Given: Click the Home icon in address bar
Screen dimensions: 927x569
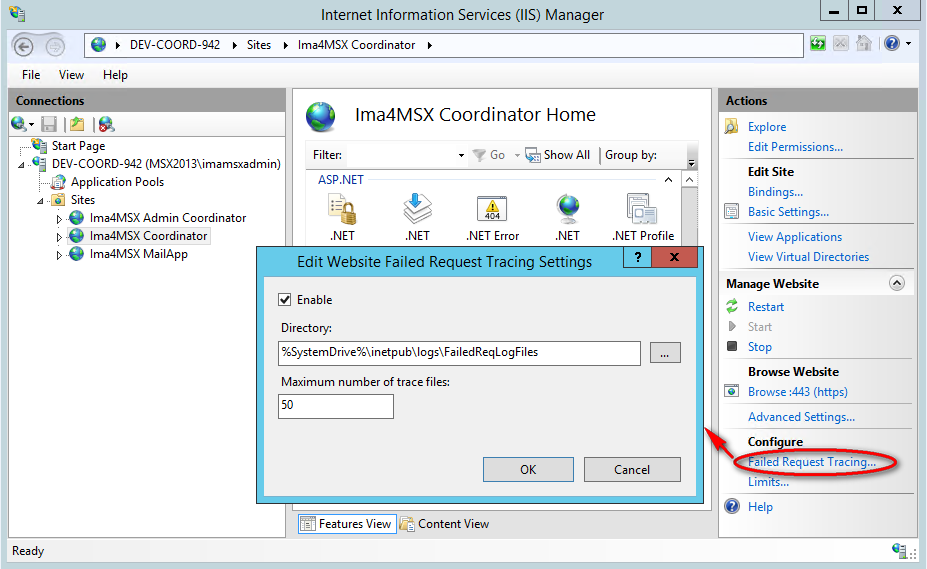Looking at the screenshot, I should click(864, 43).
